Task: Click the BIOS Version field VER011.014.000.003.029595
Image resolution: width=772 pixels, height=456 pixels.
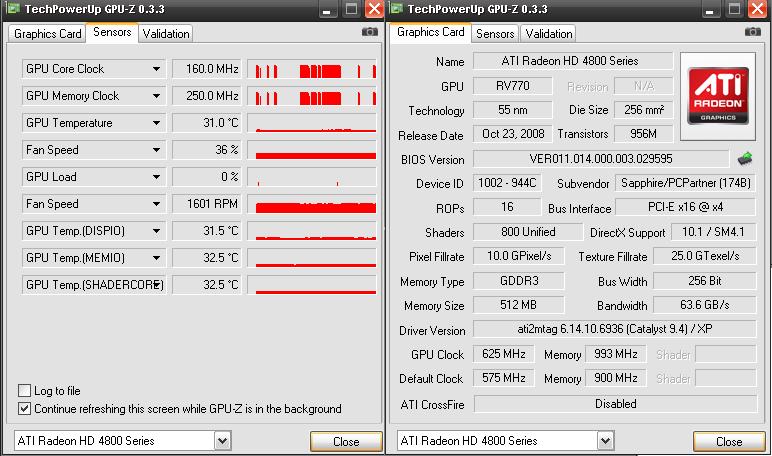Action: (x=601, y=159)
